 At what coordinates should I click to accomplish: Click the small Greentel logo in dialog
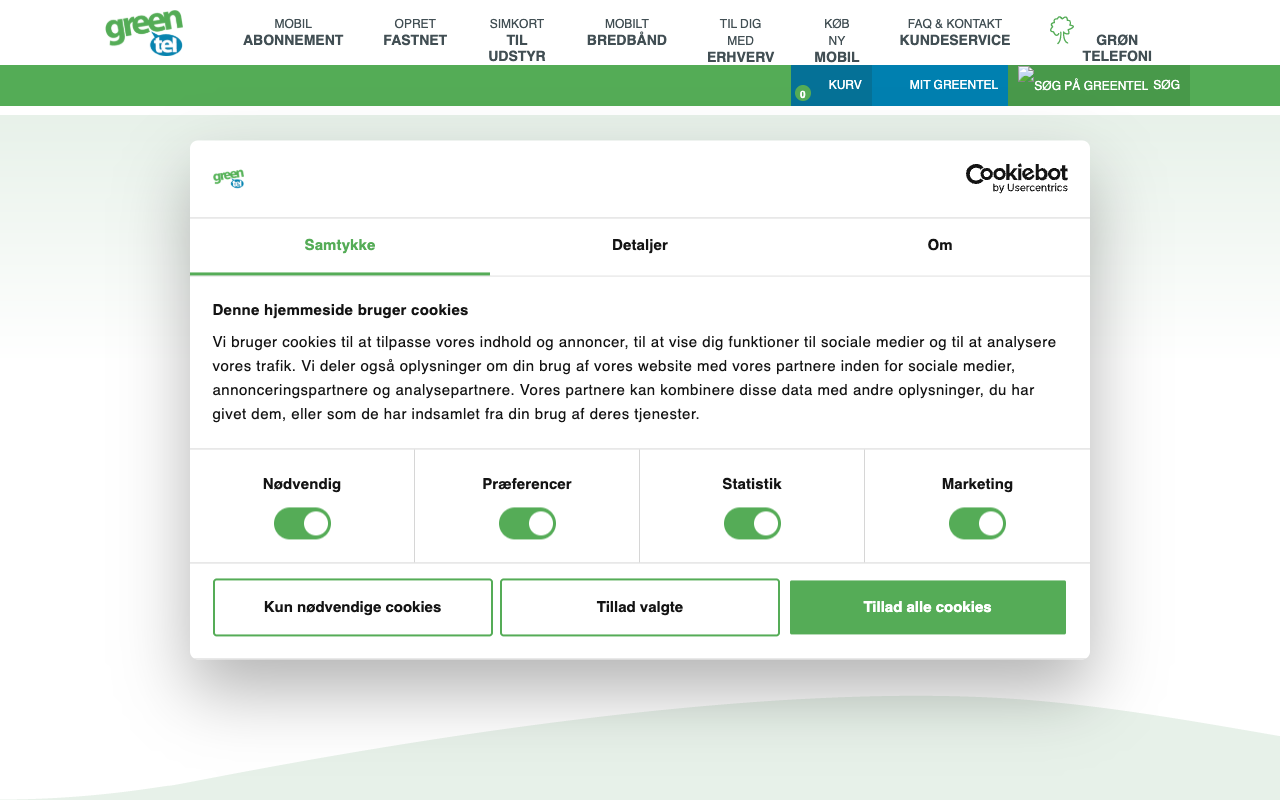click(229, 179)
